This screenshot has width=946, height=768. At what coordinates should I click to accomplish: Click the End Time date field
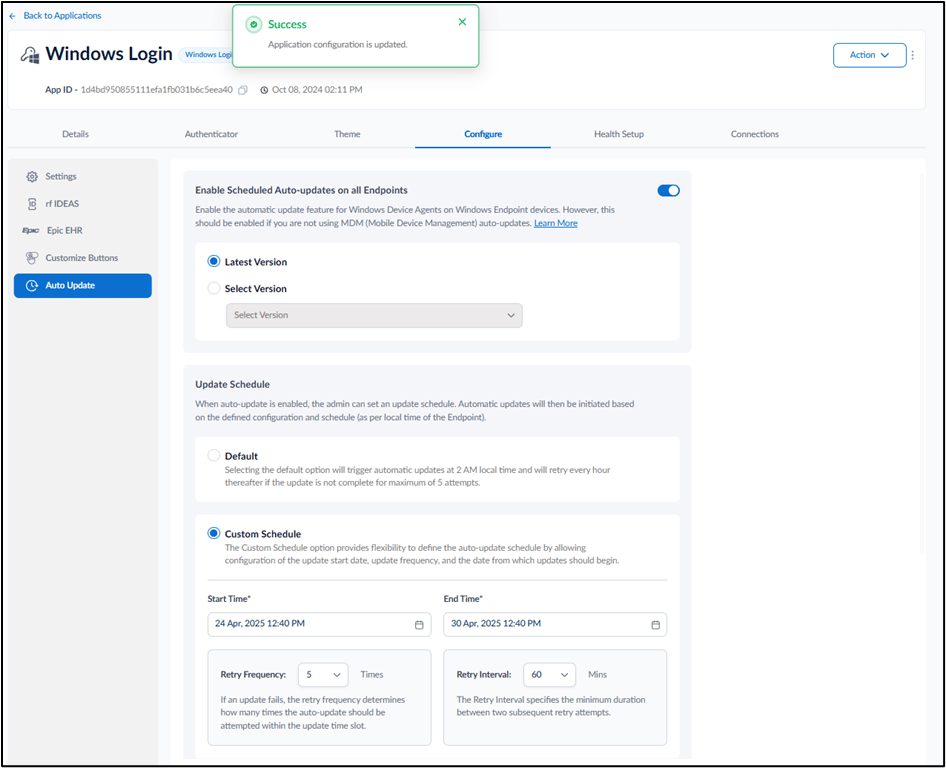click(x=555, y=624)
